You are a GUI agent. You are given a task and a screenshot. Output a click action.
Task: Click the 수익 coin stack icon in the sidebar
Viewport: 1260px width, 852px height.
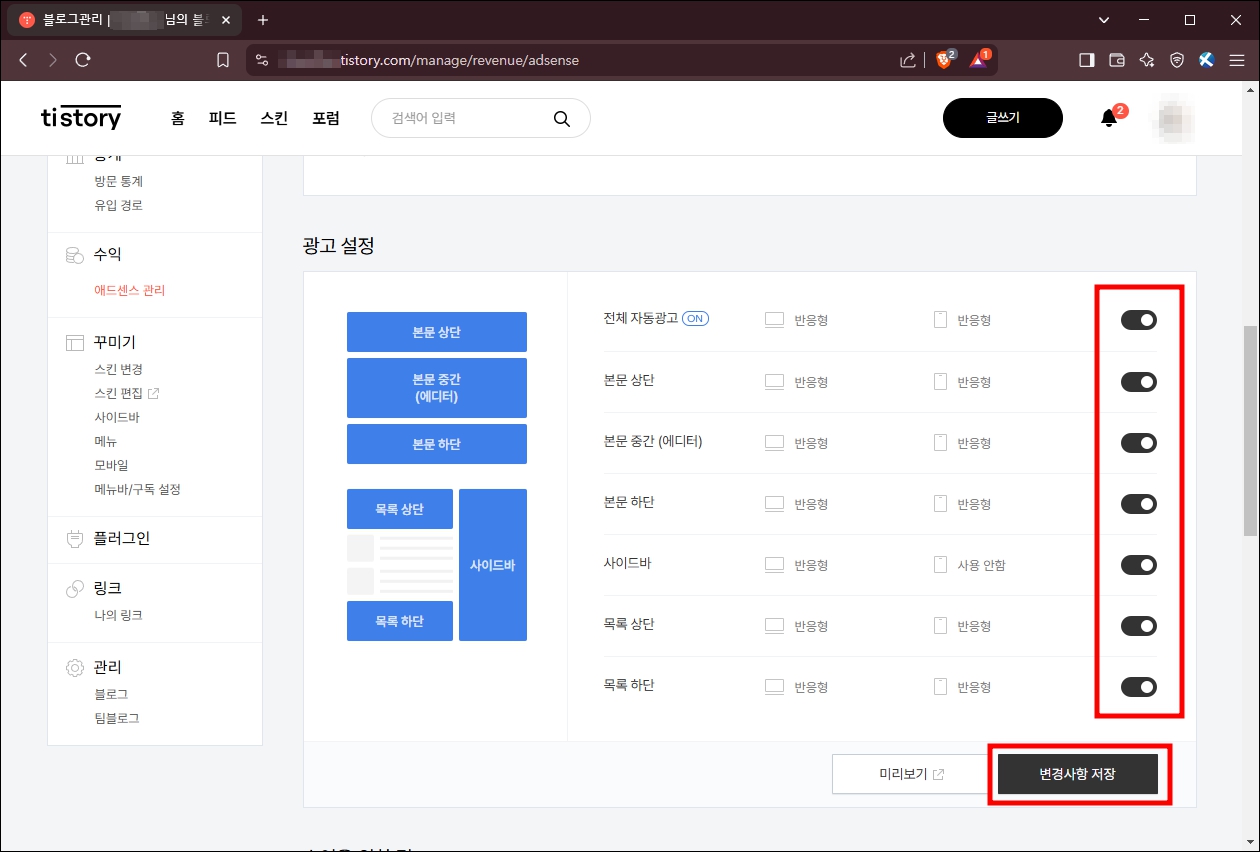point(75,255)
